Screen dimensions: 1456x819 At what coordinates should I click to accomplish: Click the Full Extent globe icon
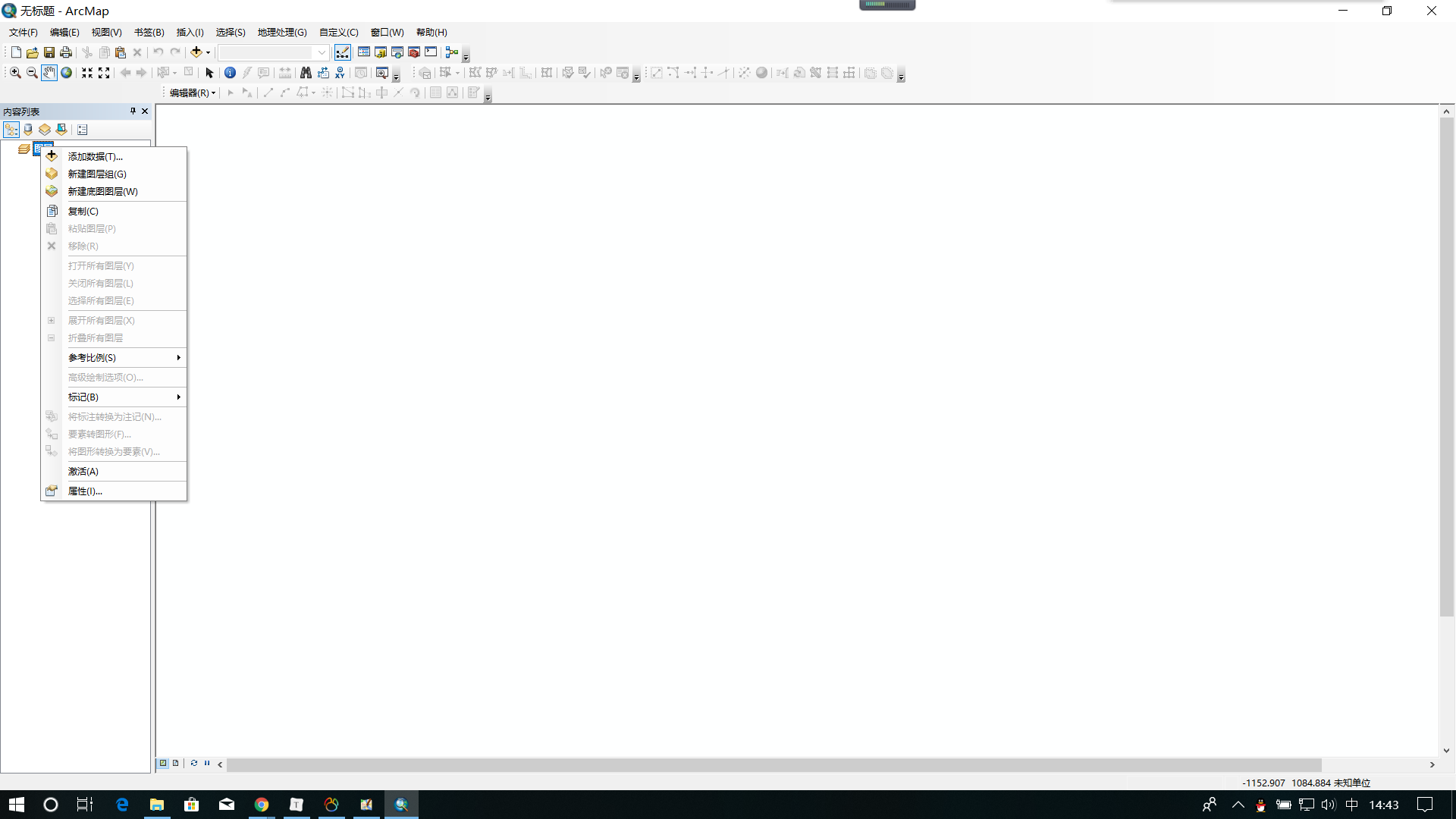point(66,73)
